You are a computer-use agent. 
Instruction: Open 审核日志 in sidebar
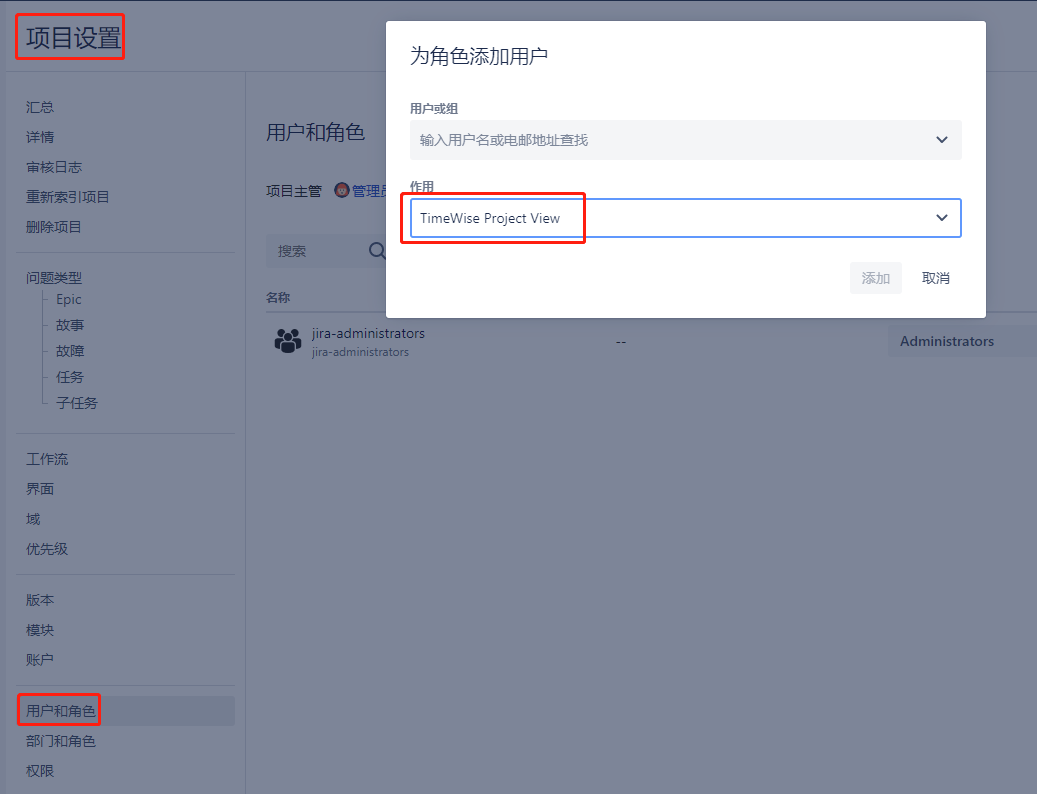click(54, 167)
